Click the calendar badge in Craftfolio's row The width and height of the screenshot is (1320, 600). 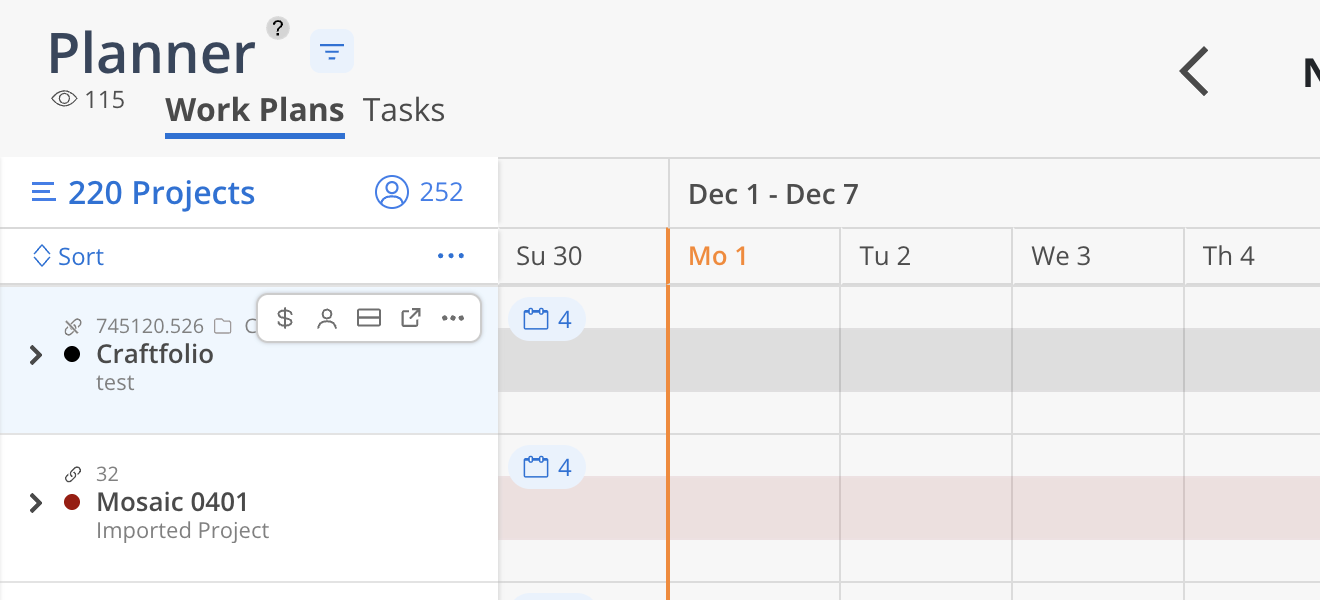coord(547,320)
